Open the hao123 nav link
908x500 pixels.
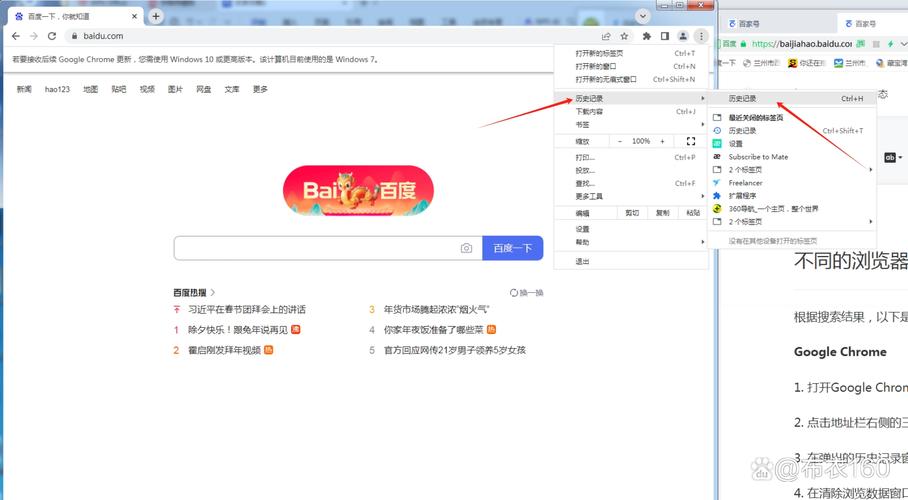(57, 89)
